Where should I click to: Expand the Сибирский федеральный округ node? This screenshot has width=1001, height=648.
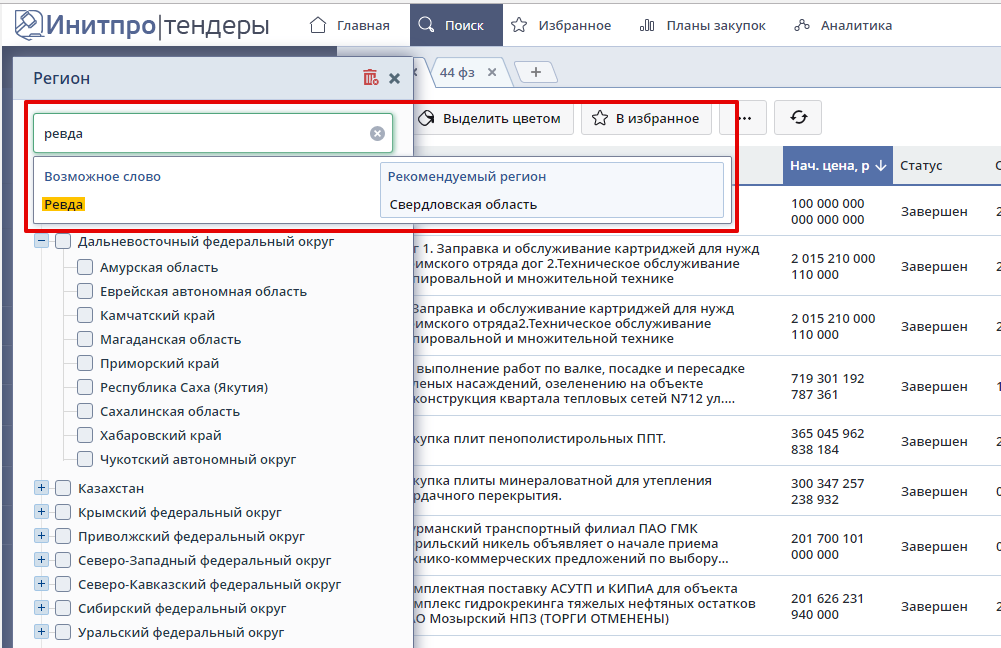coord(41,608)
